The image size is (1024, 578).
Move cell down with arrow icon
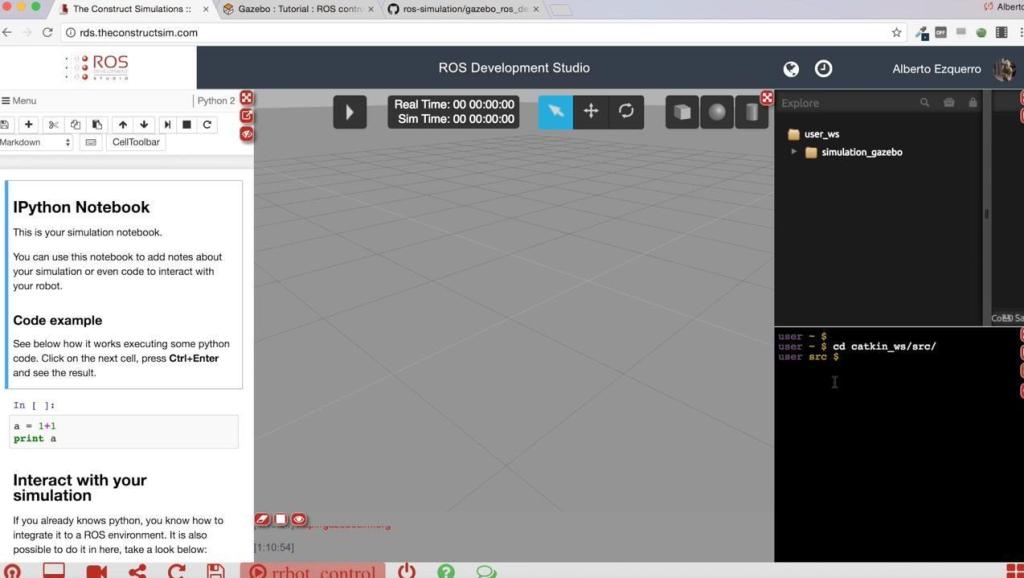point(144,124)
